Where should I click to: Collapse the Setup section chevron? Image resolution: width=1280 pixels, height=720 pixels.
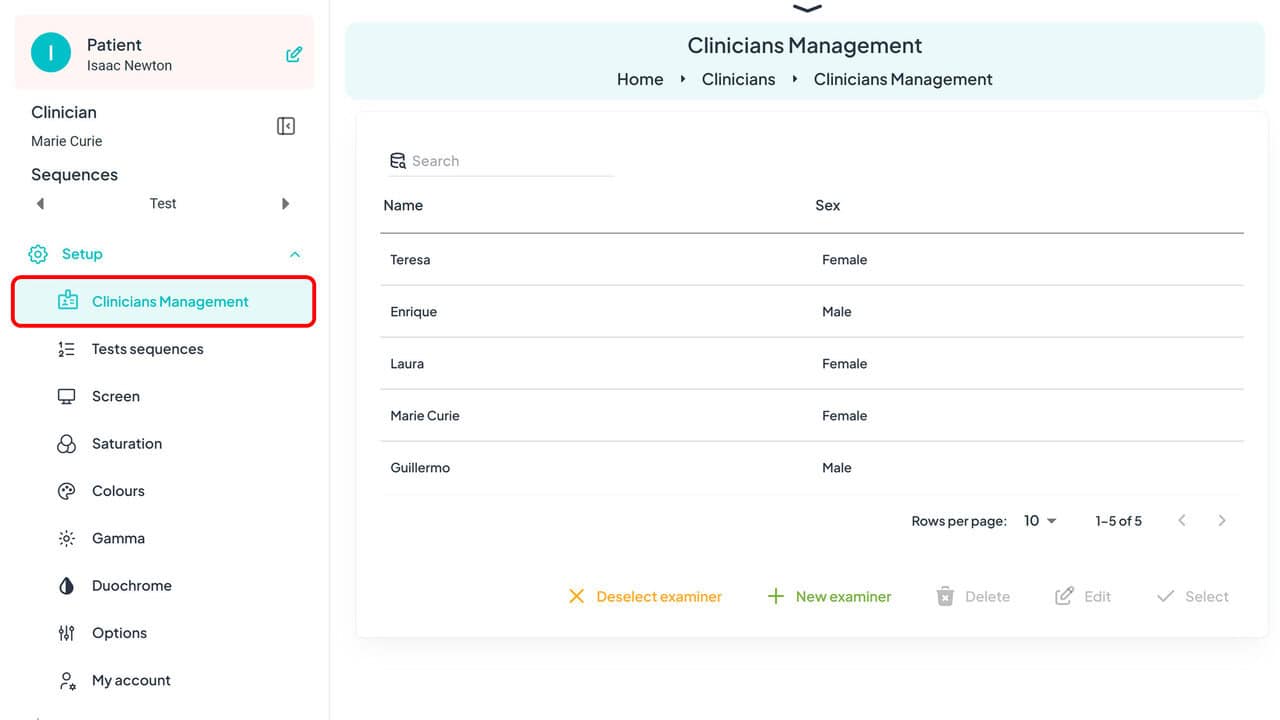(295, 254)
